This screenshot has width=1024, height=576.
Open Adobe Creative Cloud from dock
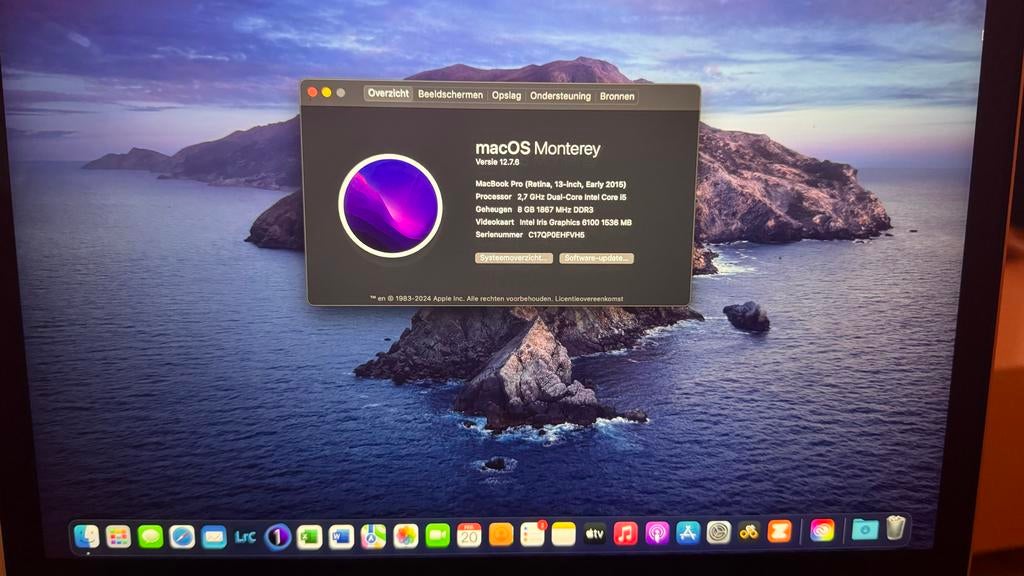[x=822, y=530]
